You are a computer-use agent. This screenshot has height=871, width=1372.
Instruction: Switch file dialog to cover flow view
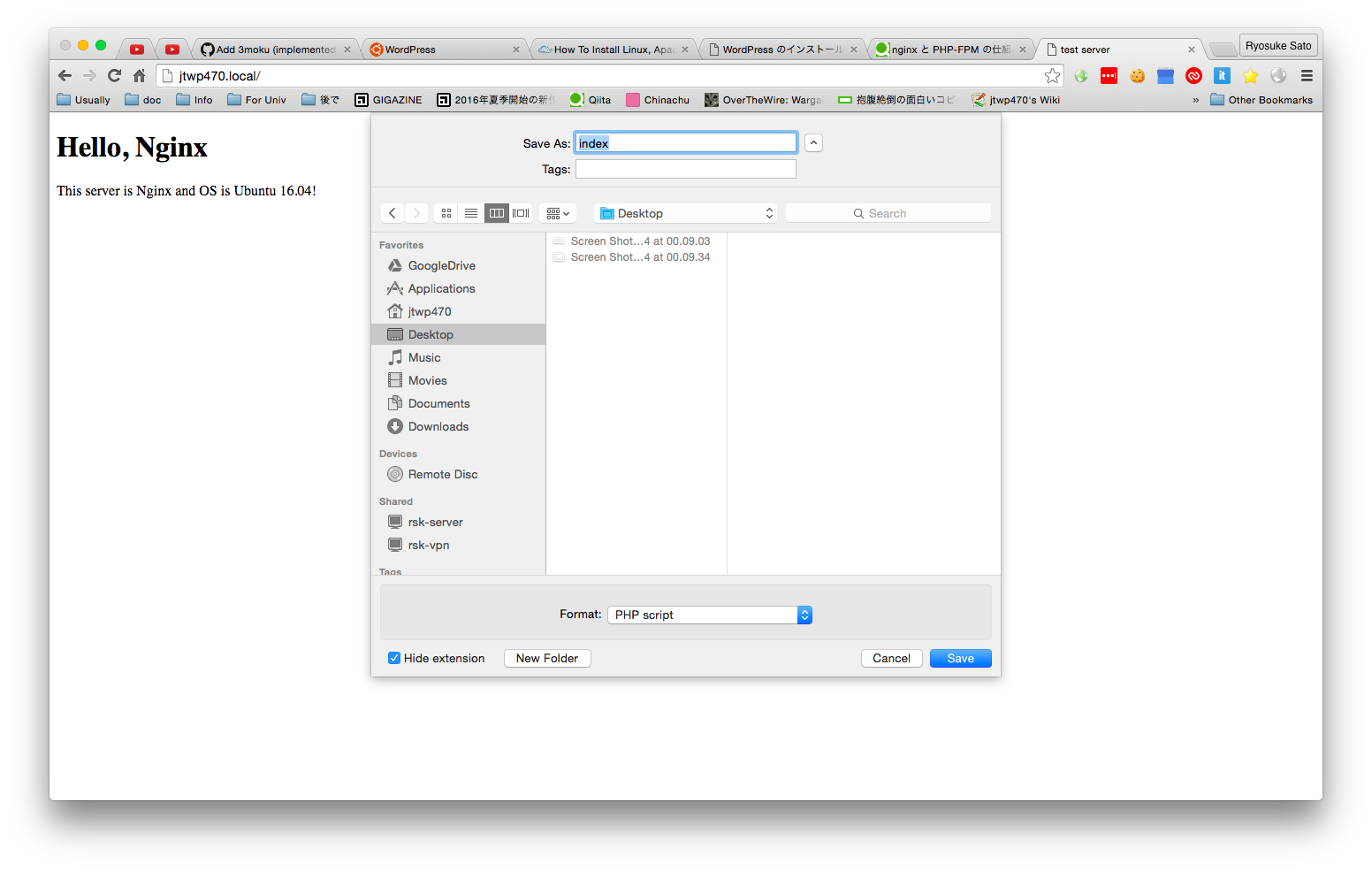[x=522, y=213]
